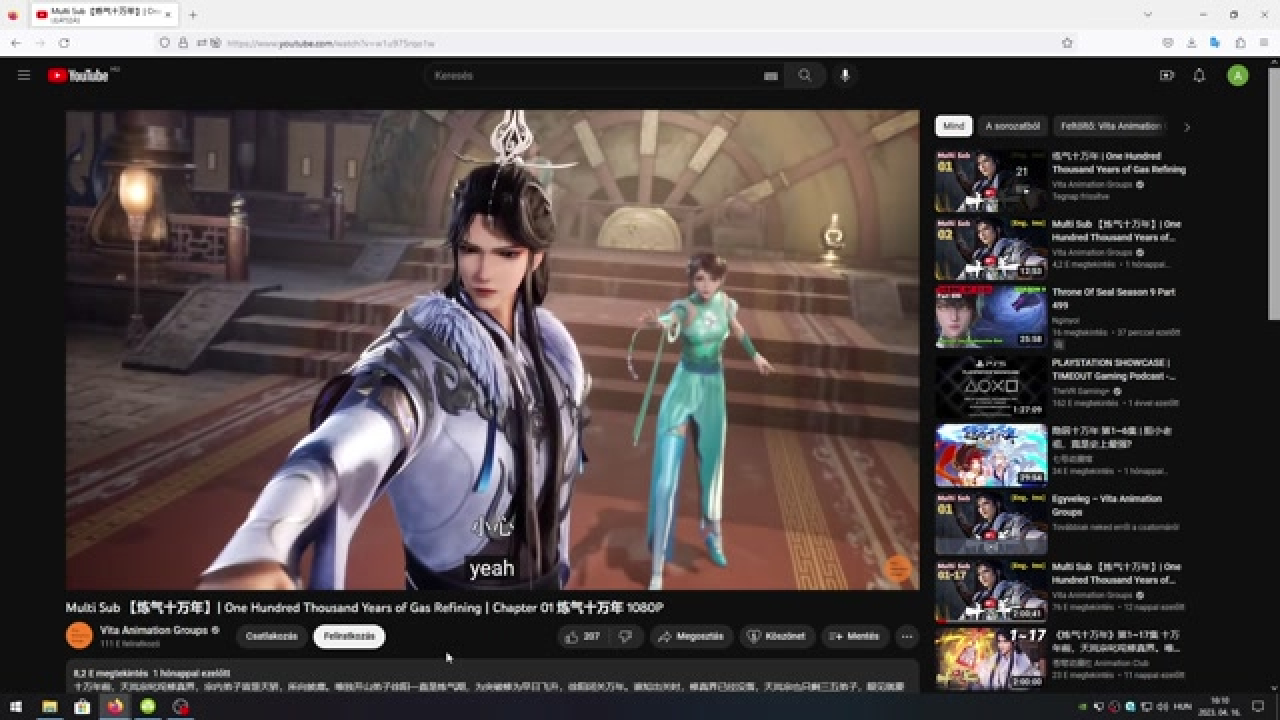Open Firefox downloads panel
Image resolution: width=1280 pixels, height=720 pixels.
[x=1192, y=43]
